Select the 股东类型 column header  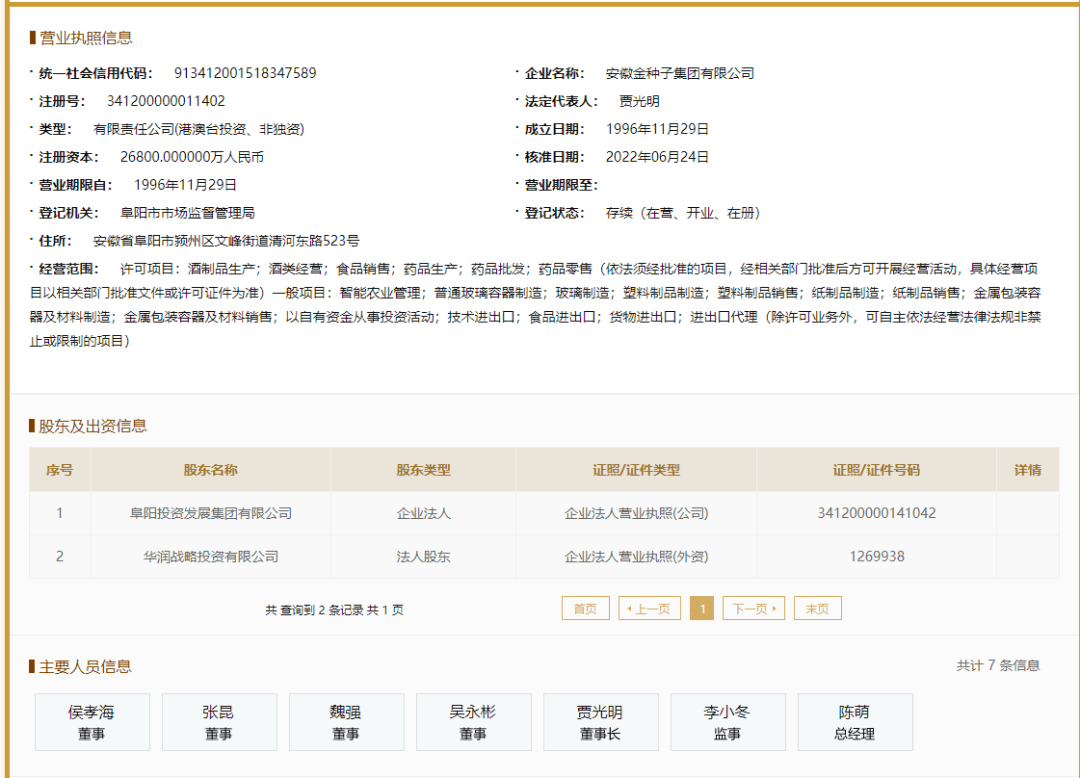click(x=423, y=470)
